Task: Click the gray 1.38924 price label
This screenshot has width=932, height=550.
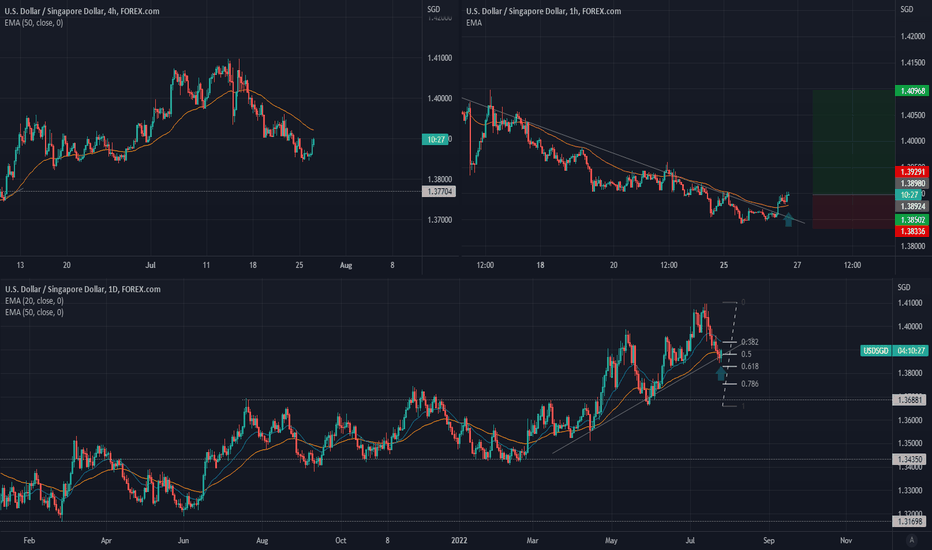Action: point(912,206)
